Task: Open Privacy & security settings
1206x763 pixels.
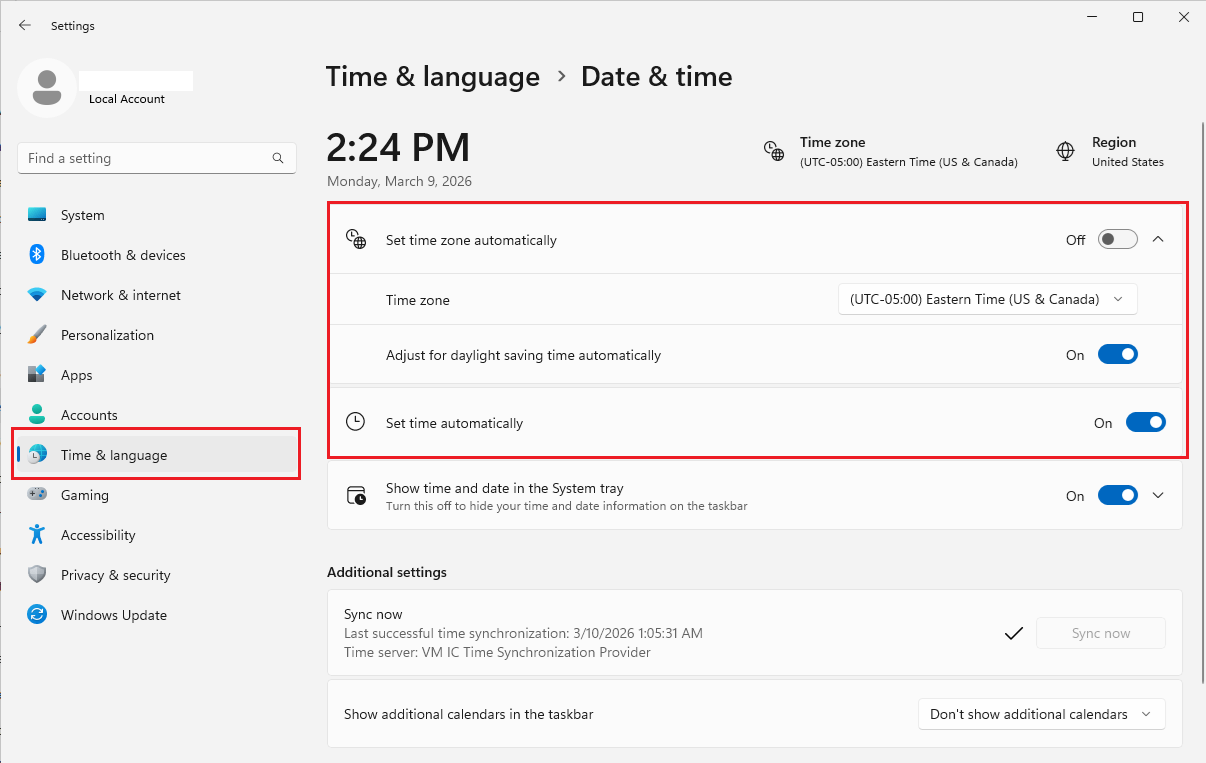Action: [x=157, y=575]
